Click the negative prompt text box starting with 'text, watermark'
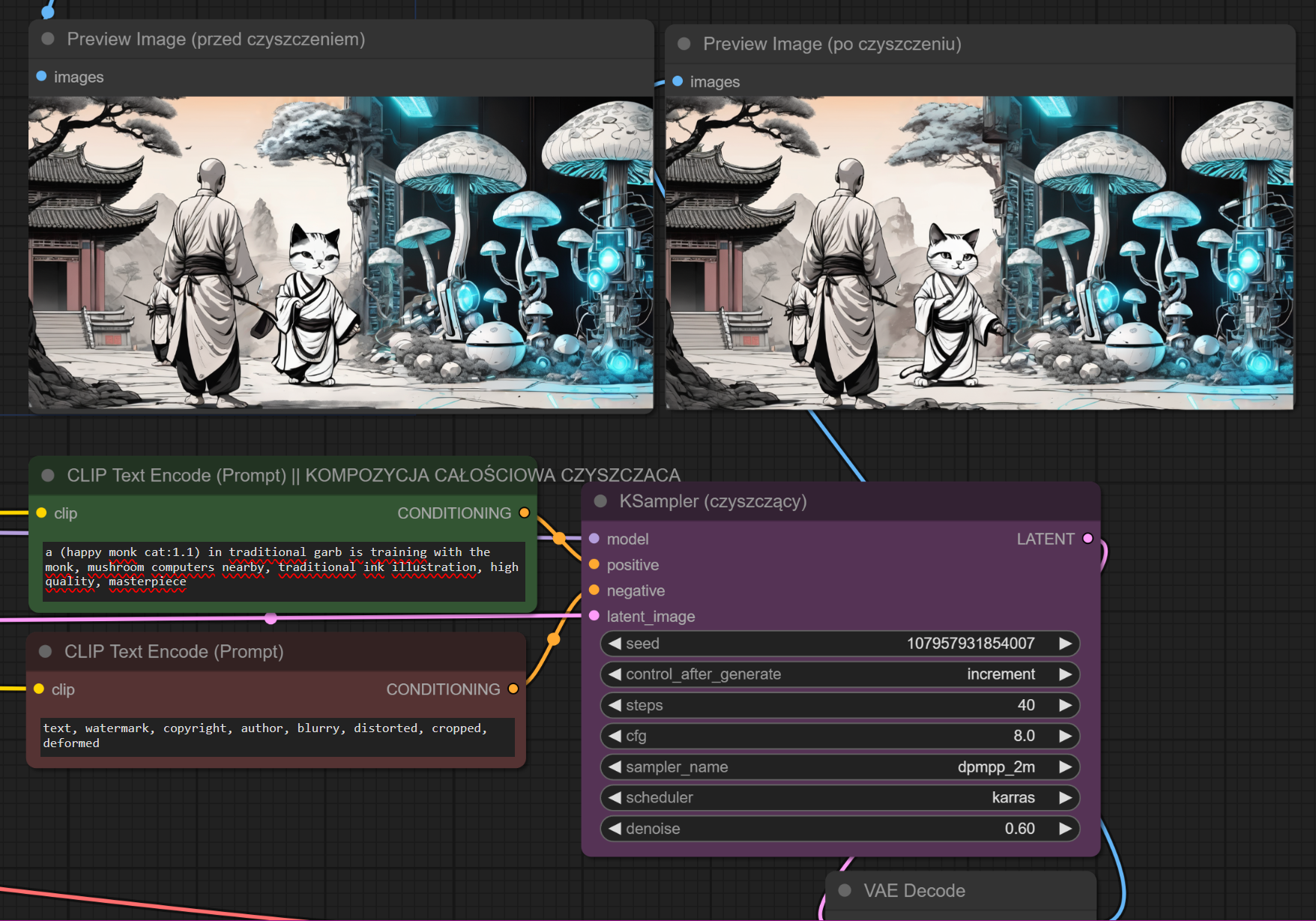This screenshot has width=1316, height=921. (x=277, y=736)
